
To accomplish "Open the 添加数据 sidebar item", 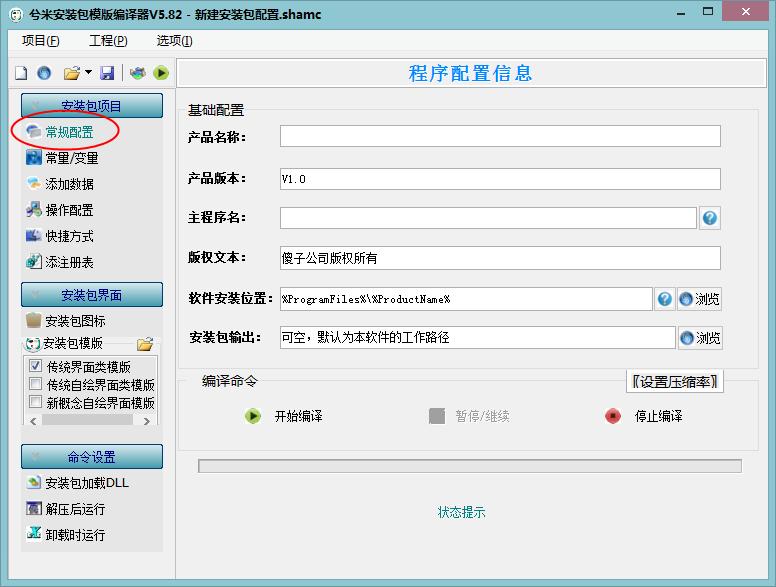I will pos(60,184).
